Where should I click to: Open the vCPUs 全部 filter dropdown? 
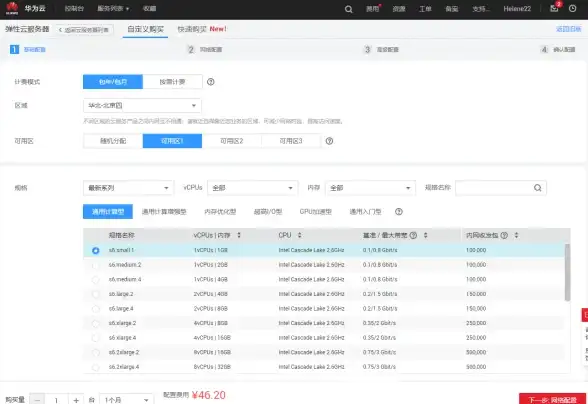point(253,188)
